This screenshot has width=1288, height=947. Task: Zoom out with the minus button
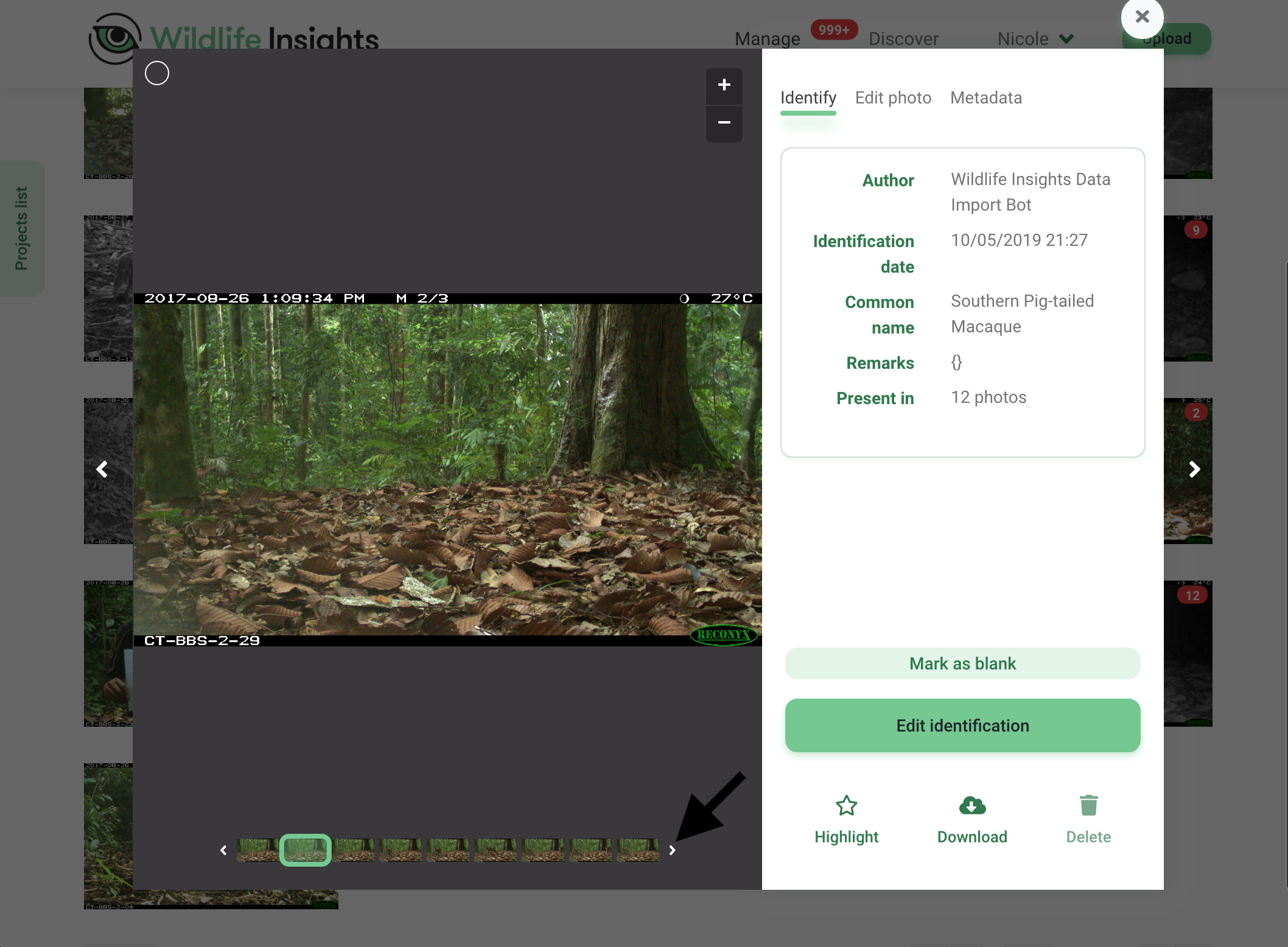[724, 124]
